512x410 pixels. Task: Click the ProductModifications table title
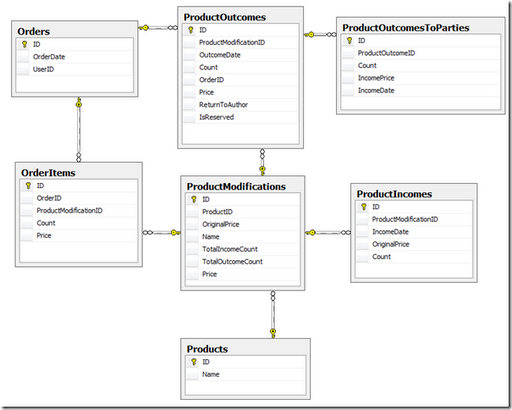[x=236, y=186]
